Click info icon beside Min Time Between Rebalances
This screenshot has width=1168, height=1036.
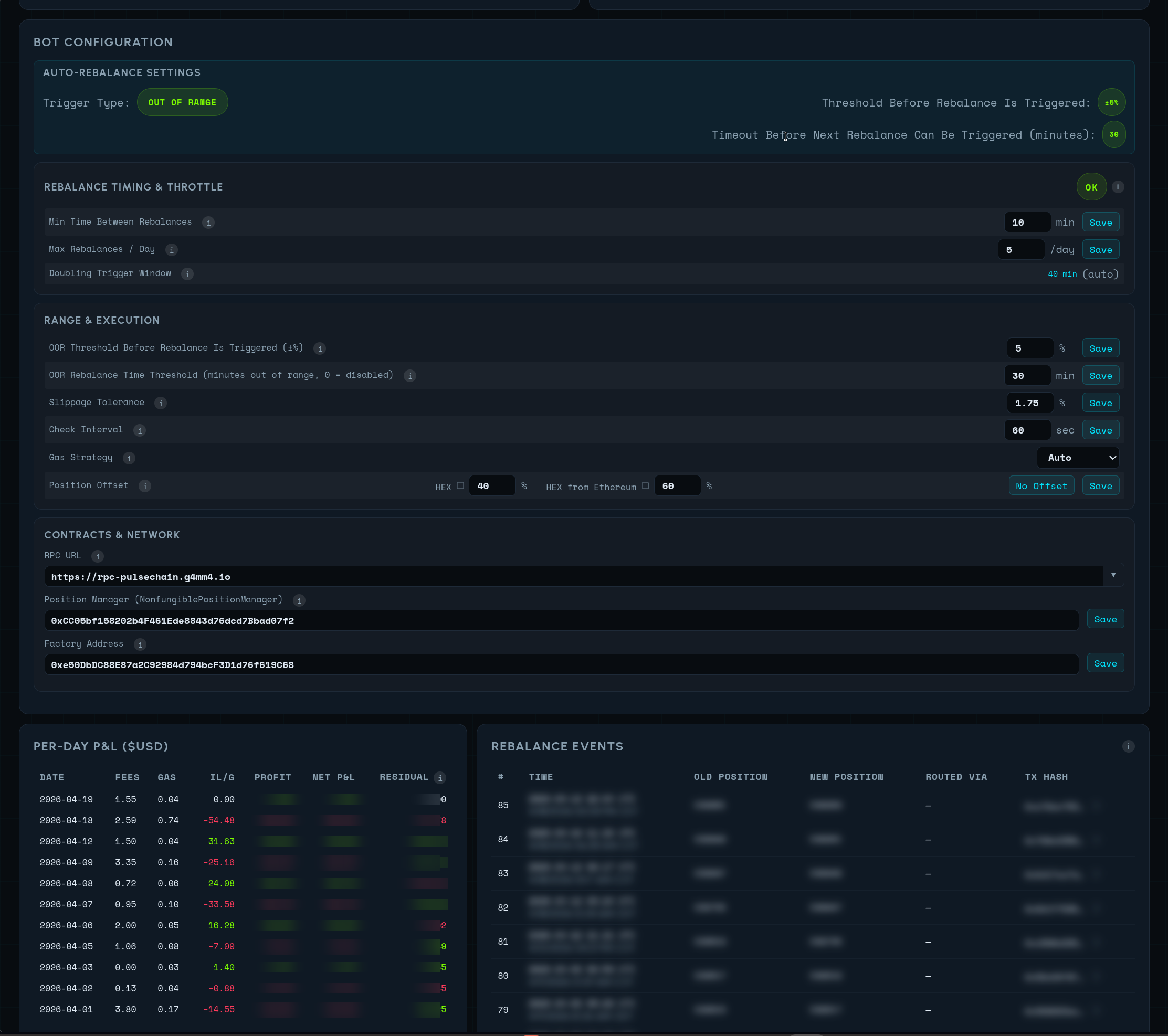pos(208,223)
